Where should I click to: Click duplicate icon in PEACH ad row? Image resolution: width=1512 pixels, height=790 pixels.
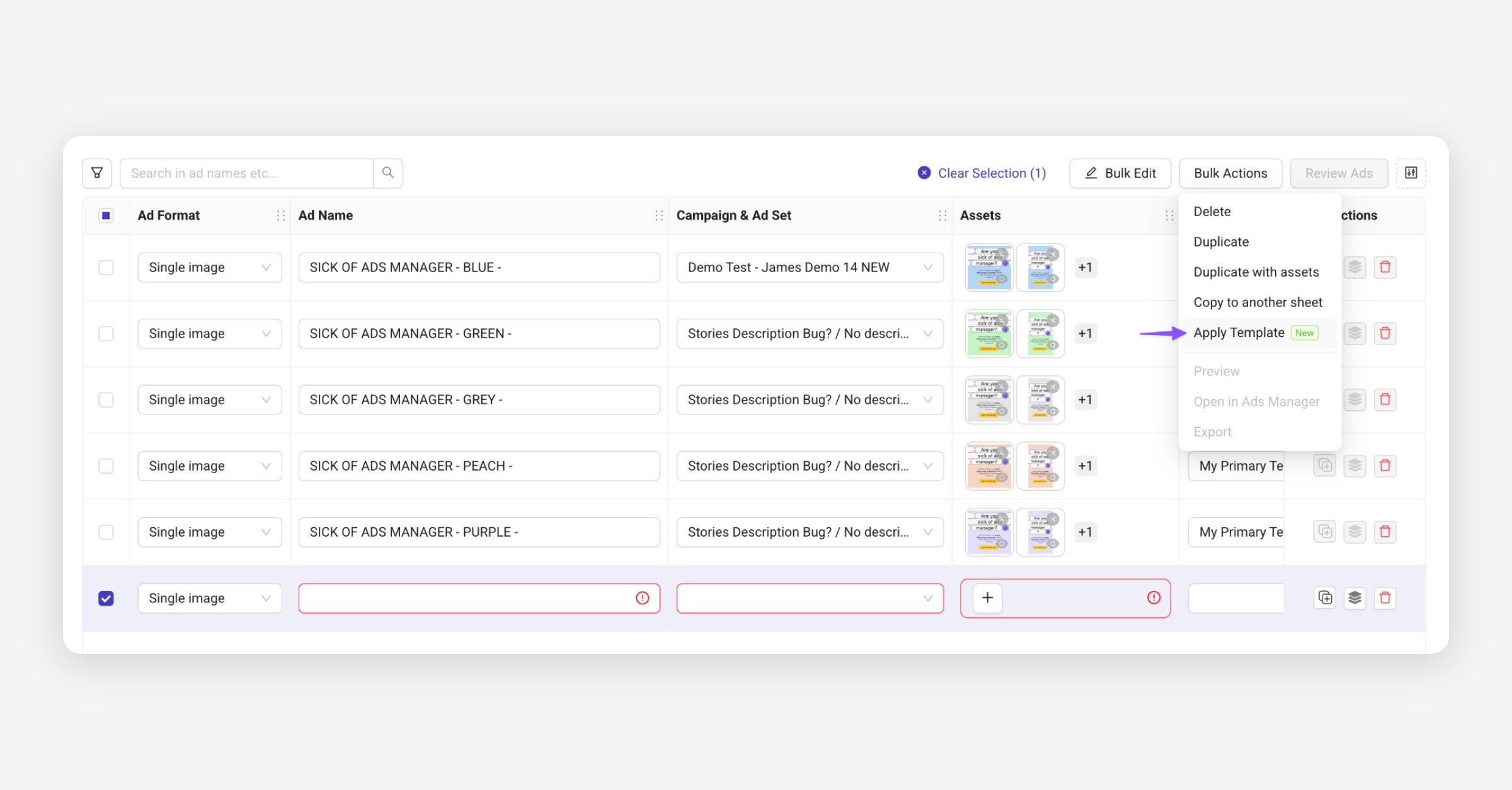[x=1325, y=466]
